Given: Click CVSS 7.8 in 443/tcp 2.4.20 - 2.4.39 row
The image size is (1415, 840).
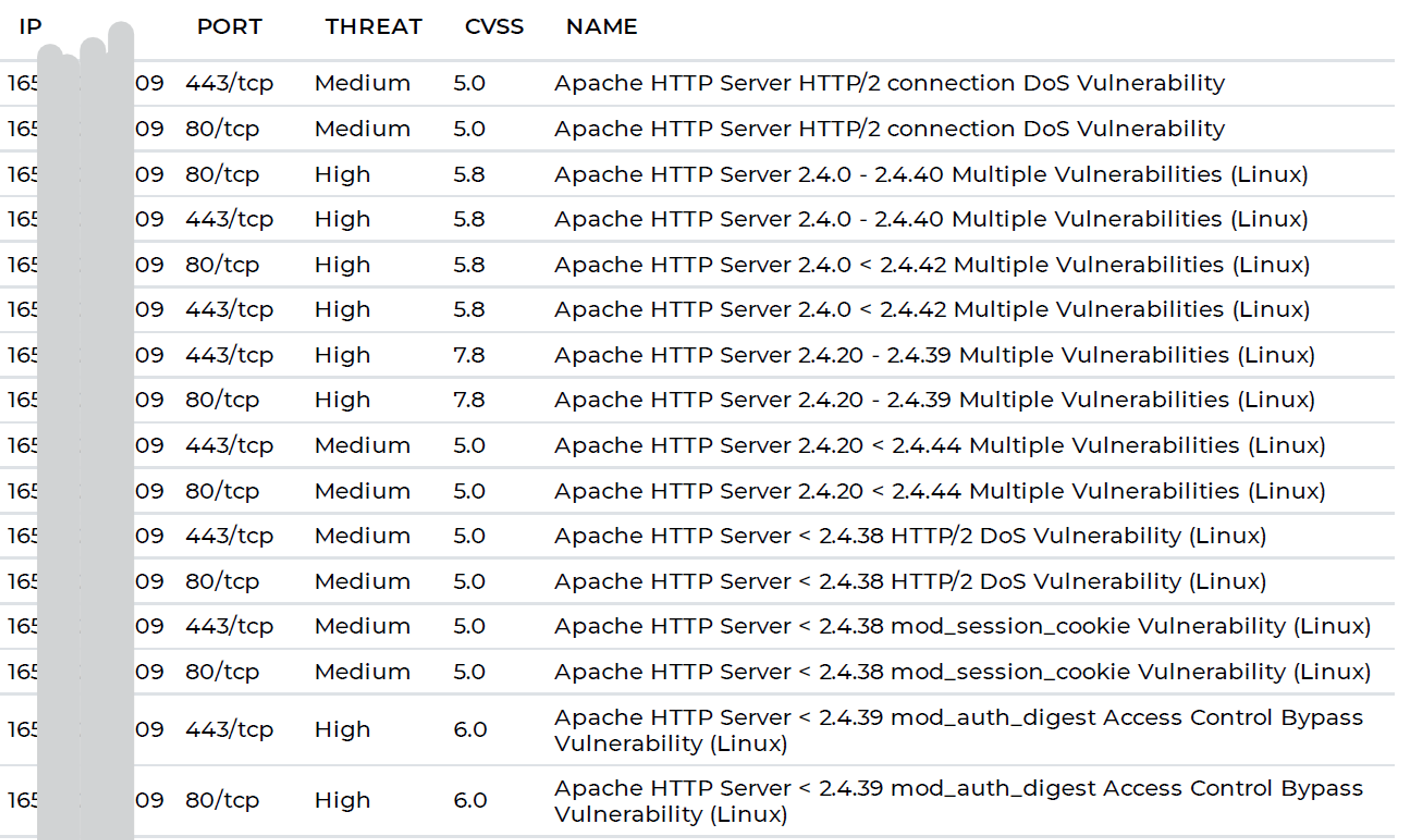Looking at the screenshot, I should click(470, 356).
